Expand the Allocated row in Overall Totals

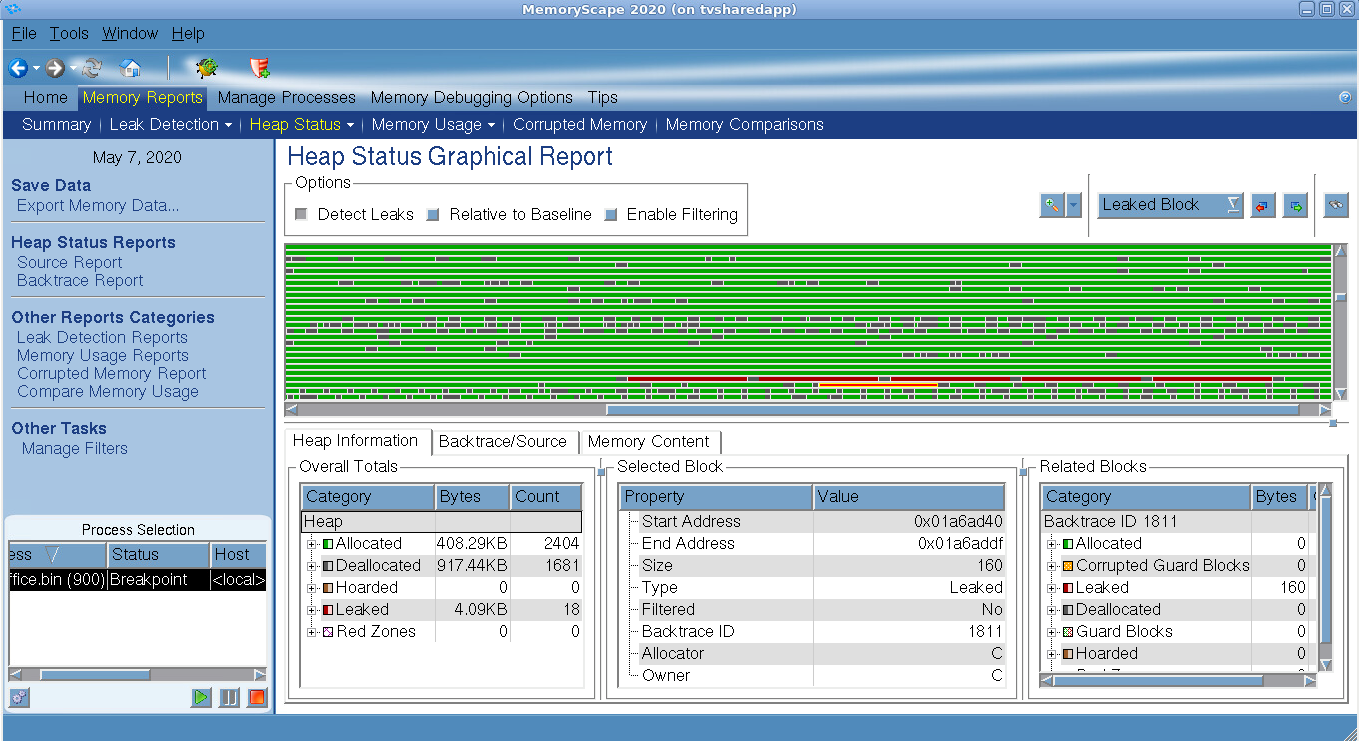[312, 544]
